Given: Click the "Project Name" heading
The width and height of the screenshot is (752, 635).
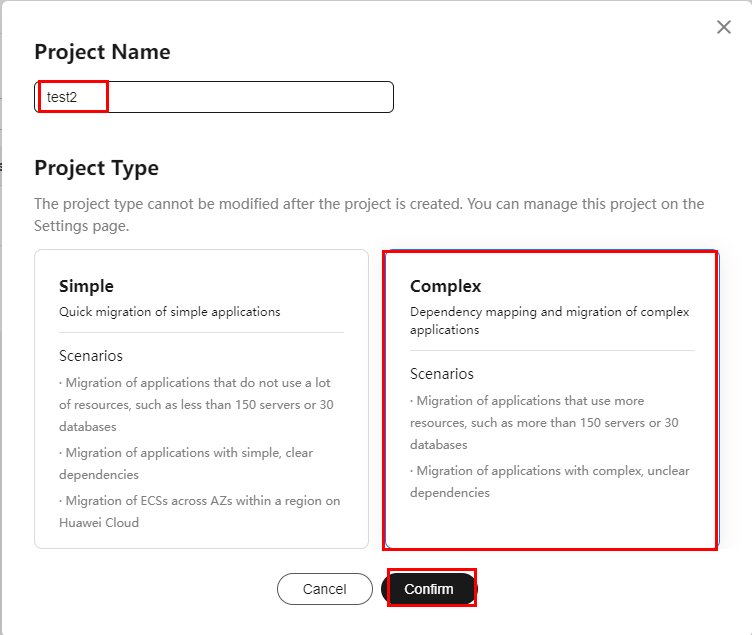Looking at the screenshot, I should [102, 52].
